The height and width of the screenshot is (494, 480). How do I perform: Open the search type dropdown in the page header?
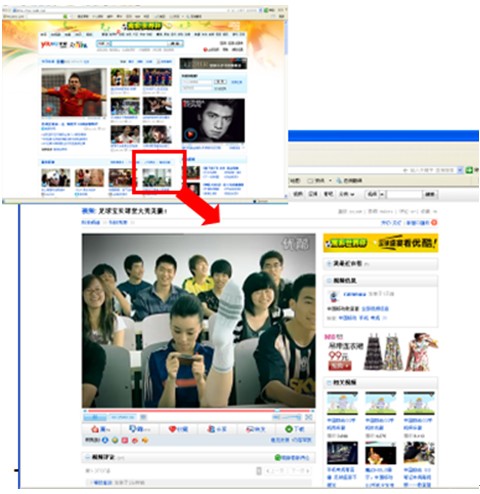(x=103, y=44)
